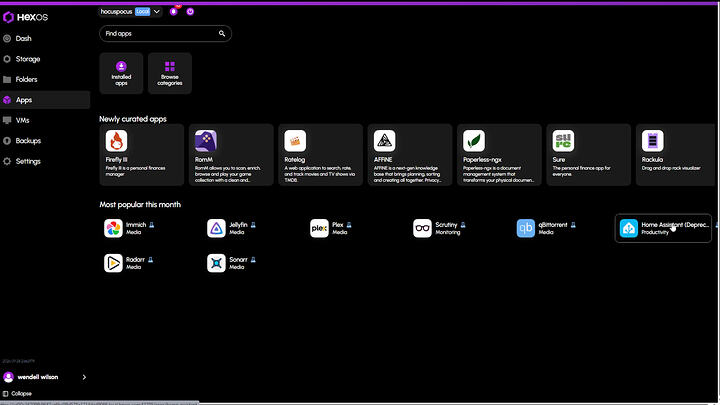Click the HexOS logo
The height and width of the screenshot is (405, 720).
(25, 17)
